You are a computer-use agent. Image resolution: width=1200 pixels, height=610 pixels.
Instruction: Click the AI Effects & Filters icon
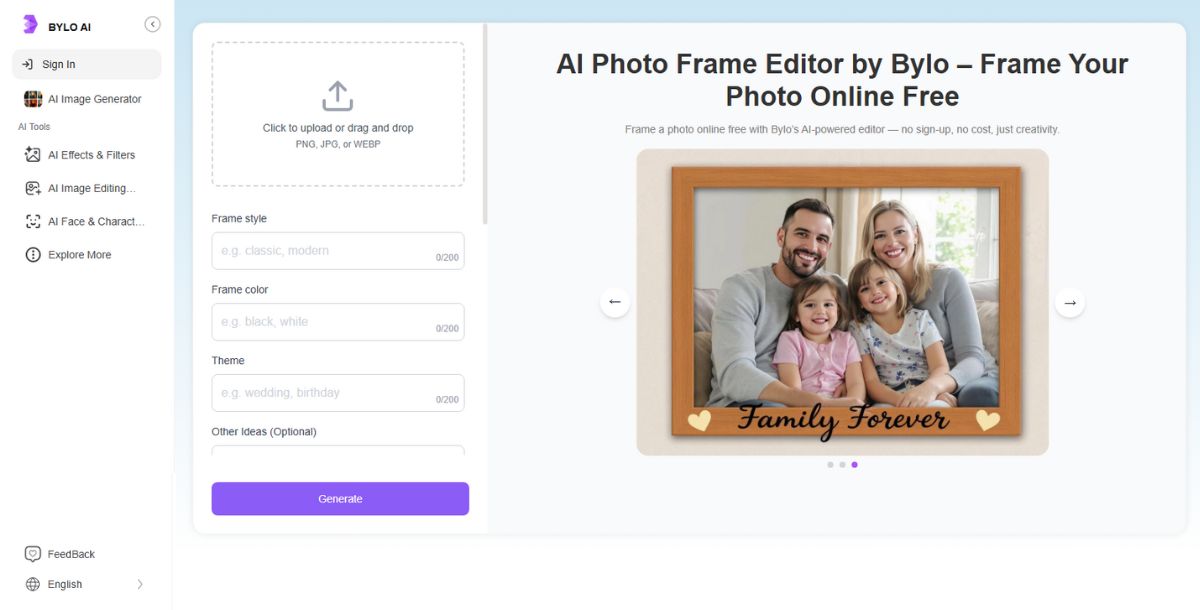pos(33,155)
